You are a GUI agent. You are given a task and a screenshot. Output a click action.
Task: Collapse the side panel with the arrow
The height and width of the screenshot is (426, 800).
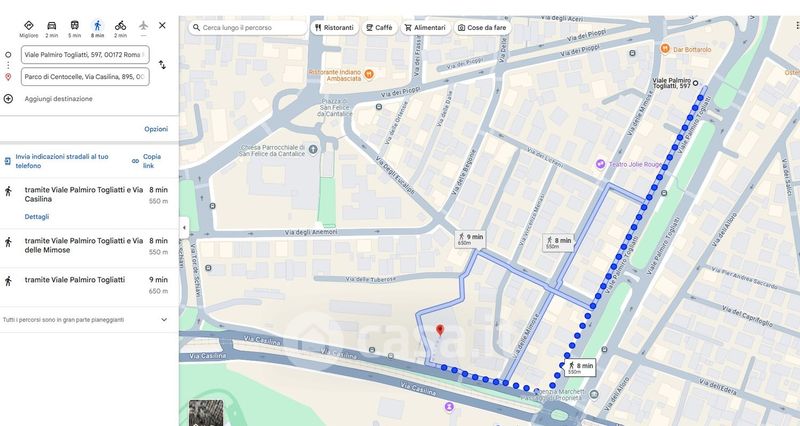coord(183,228)
